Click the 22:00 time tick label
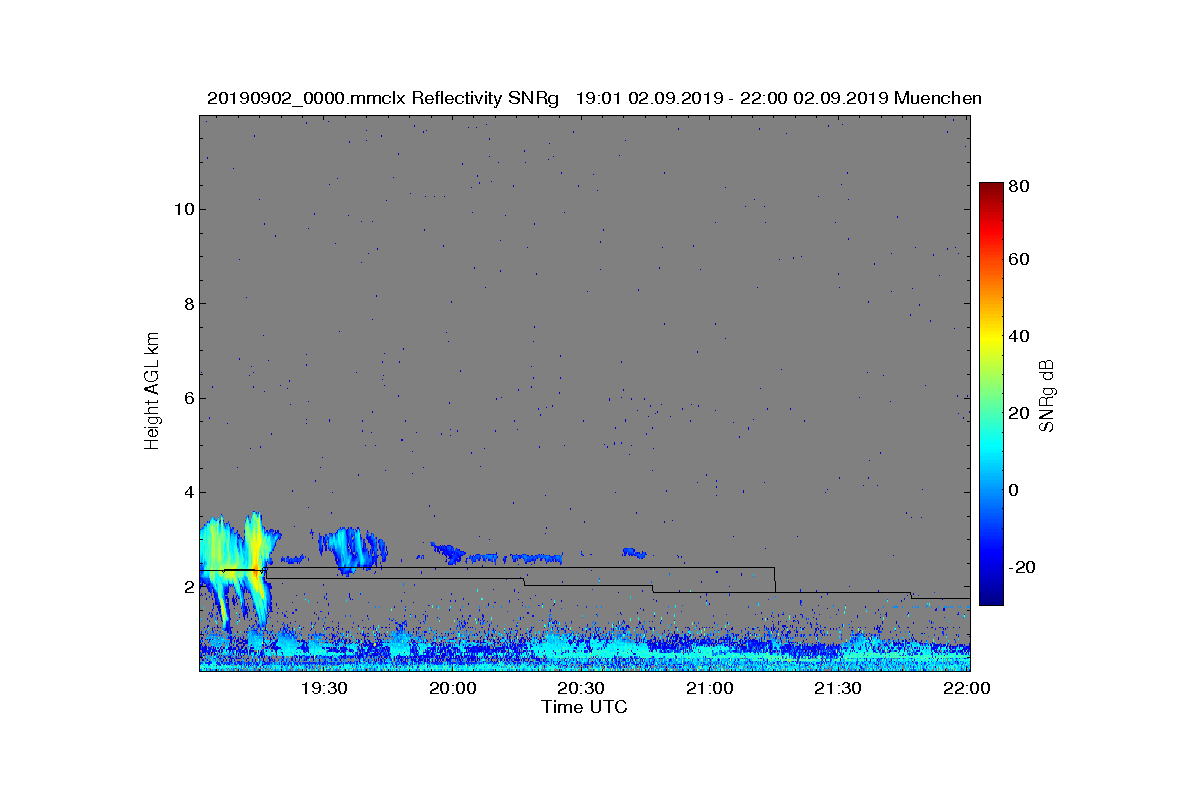The width and height of the screenshot is (1200, 800). point(967,688)
